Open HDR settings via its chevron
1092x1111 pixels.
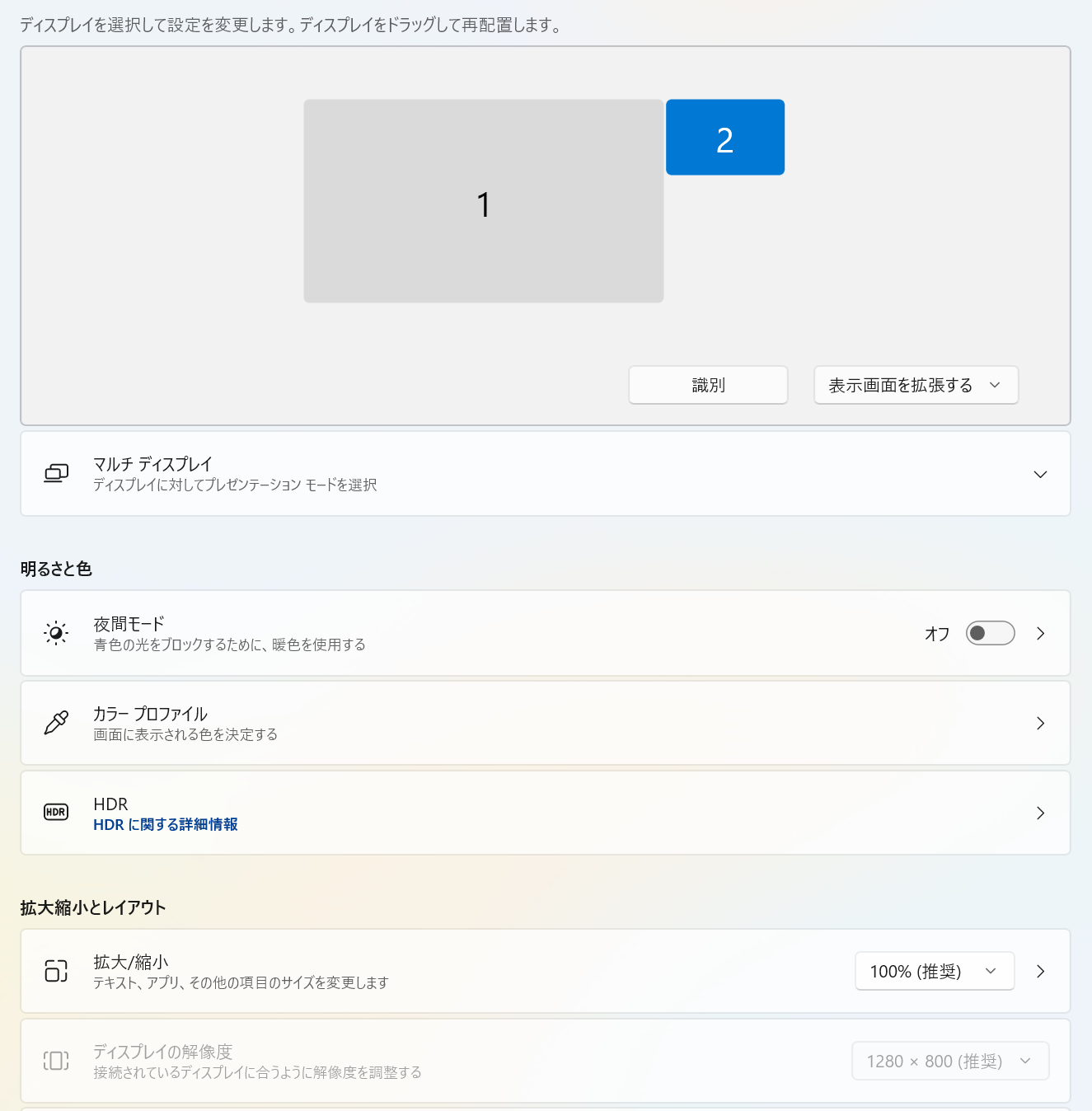1040,813
